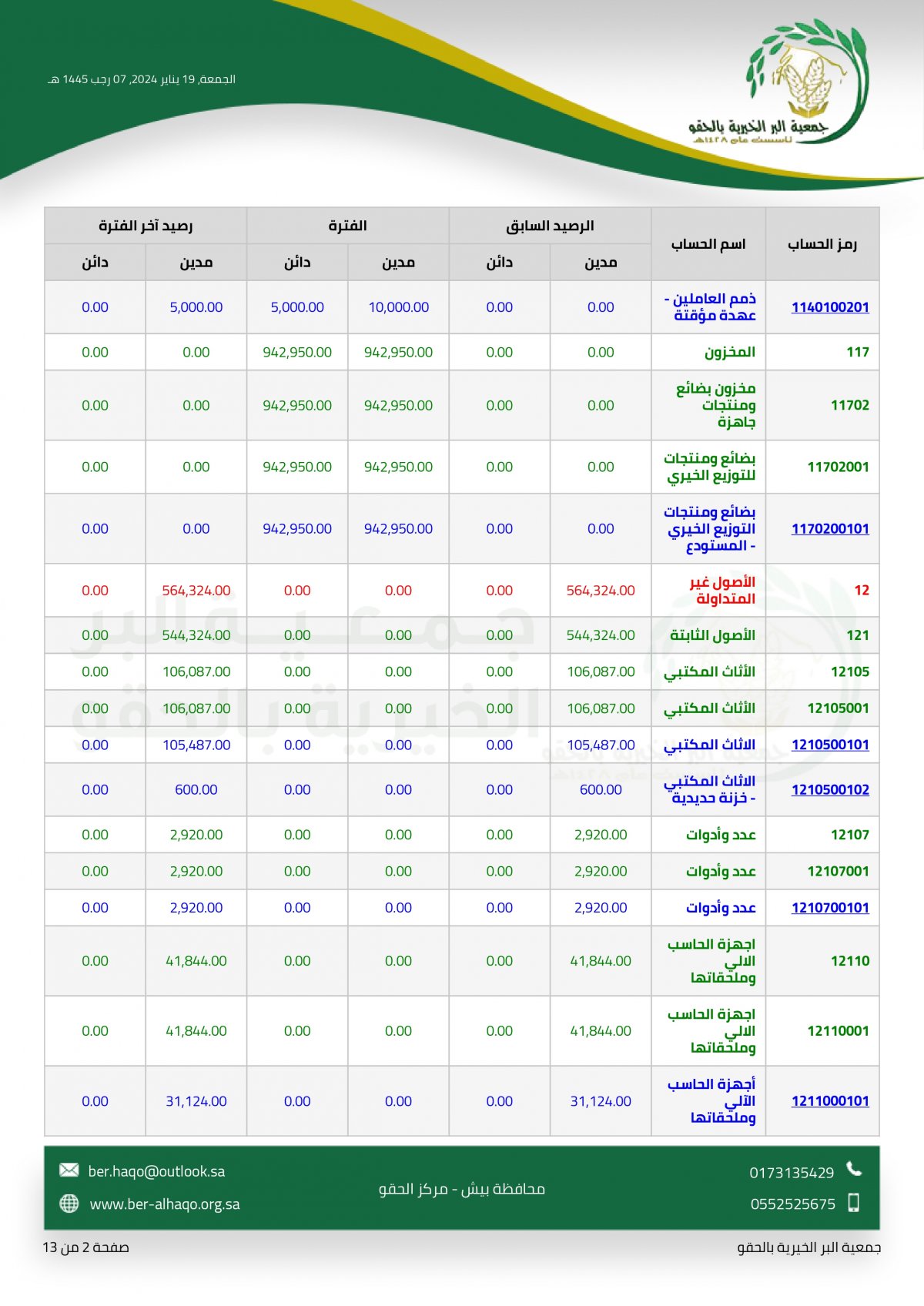Click value 10,000.00 in first row
The image size is (924, 1306).
(398, 307)
